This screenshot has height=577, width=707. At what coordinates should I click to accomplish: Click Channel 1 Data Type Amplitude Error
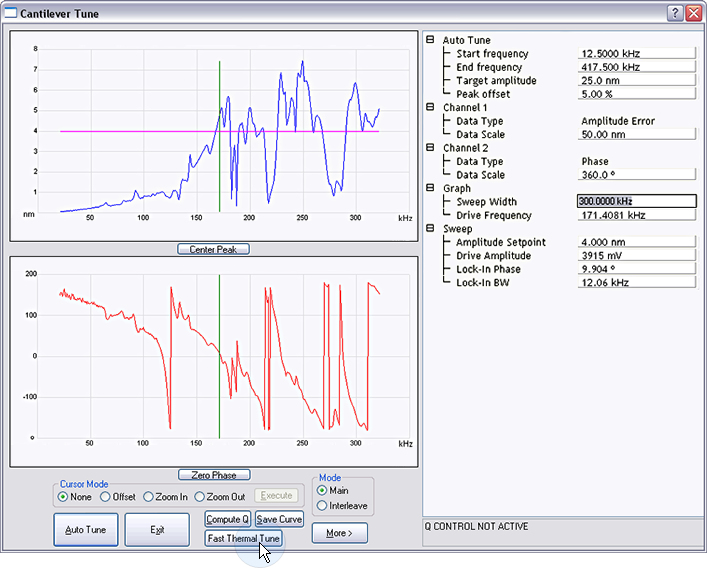point(618,121)
